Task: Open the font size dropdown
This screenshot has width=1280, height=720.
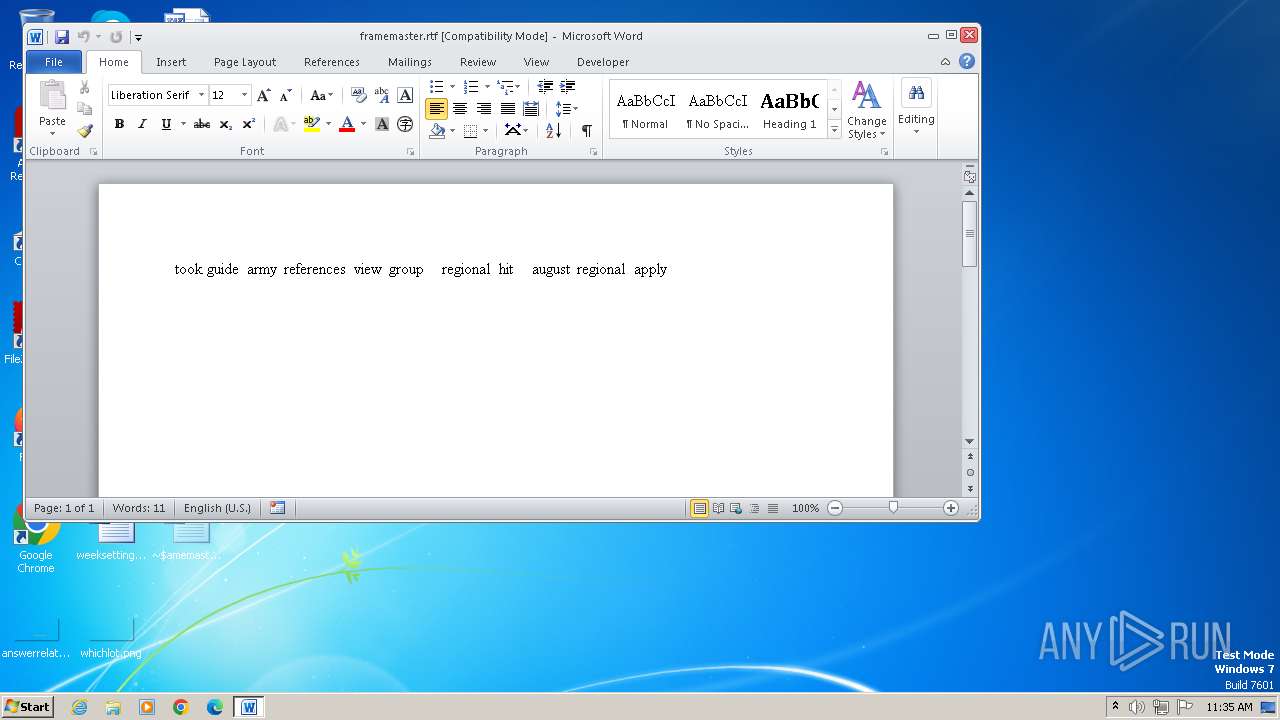Action: (x=244, y=95)
